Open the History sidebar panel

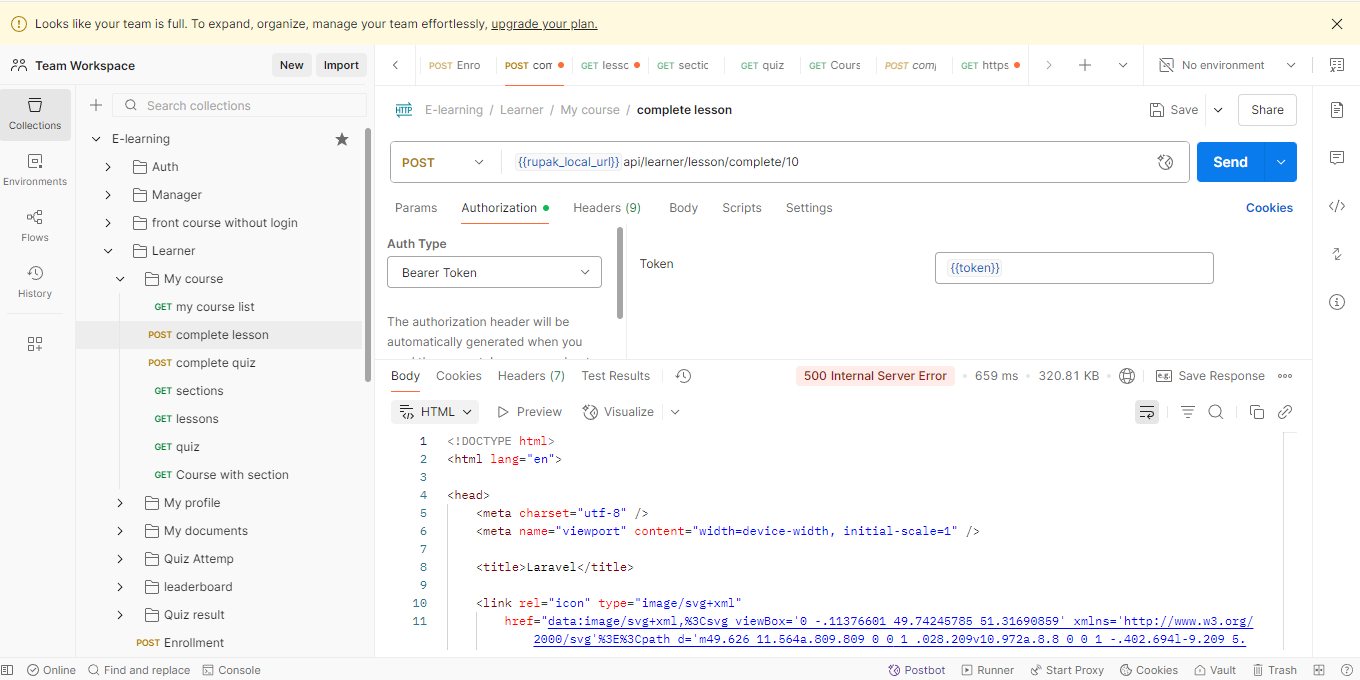coord(35,281)
